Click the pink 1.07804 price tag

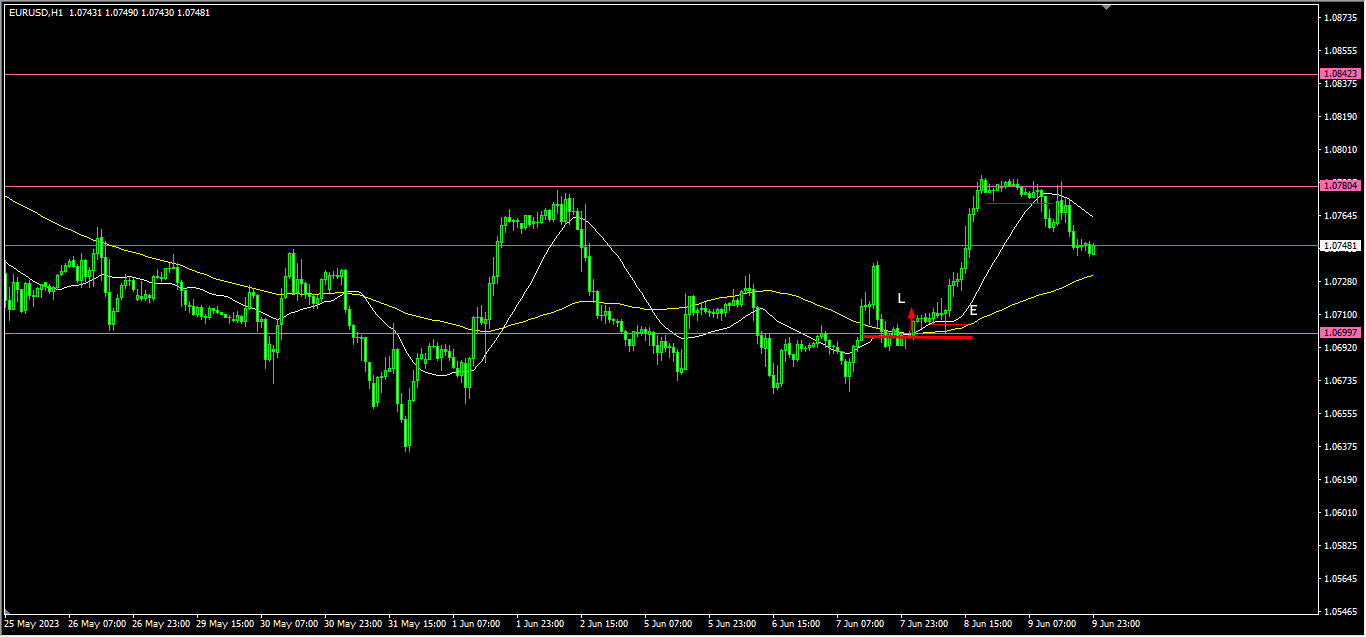[x=1340, y=186]
